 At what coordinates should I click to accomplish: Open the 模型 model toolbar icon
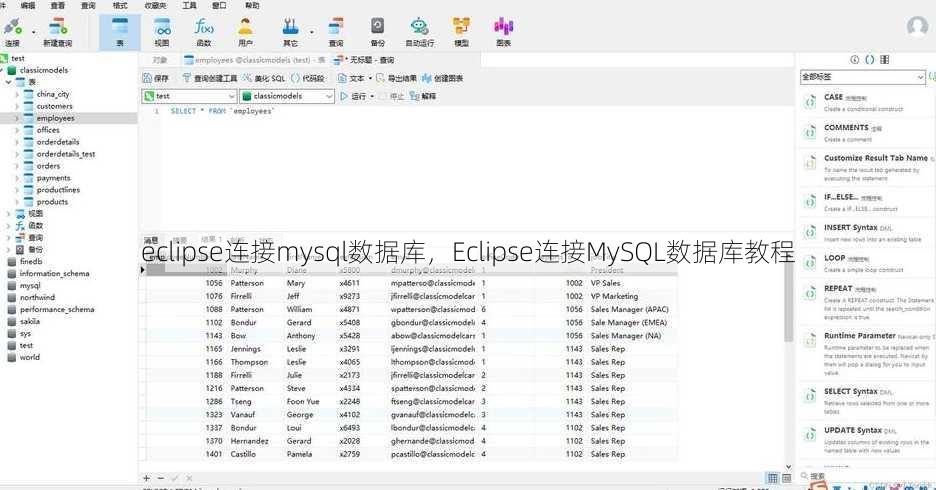pyautogui.click(x=461, y=32)
